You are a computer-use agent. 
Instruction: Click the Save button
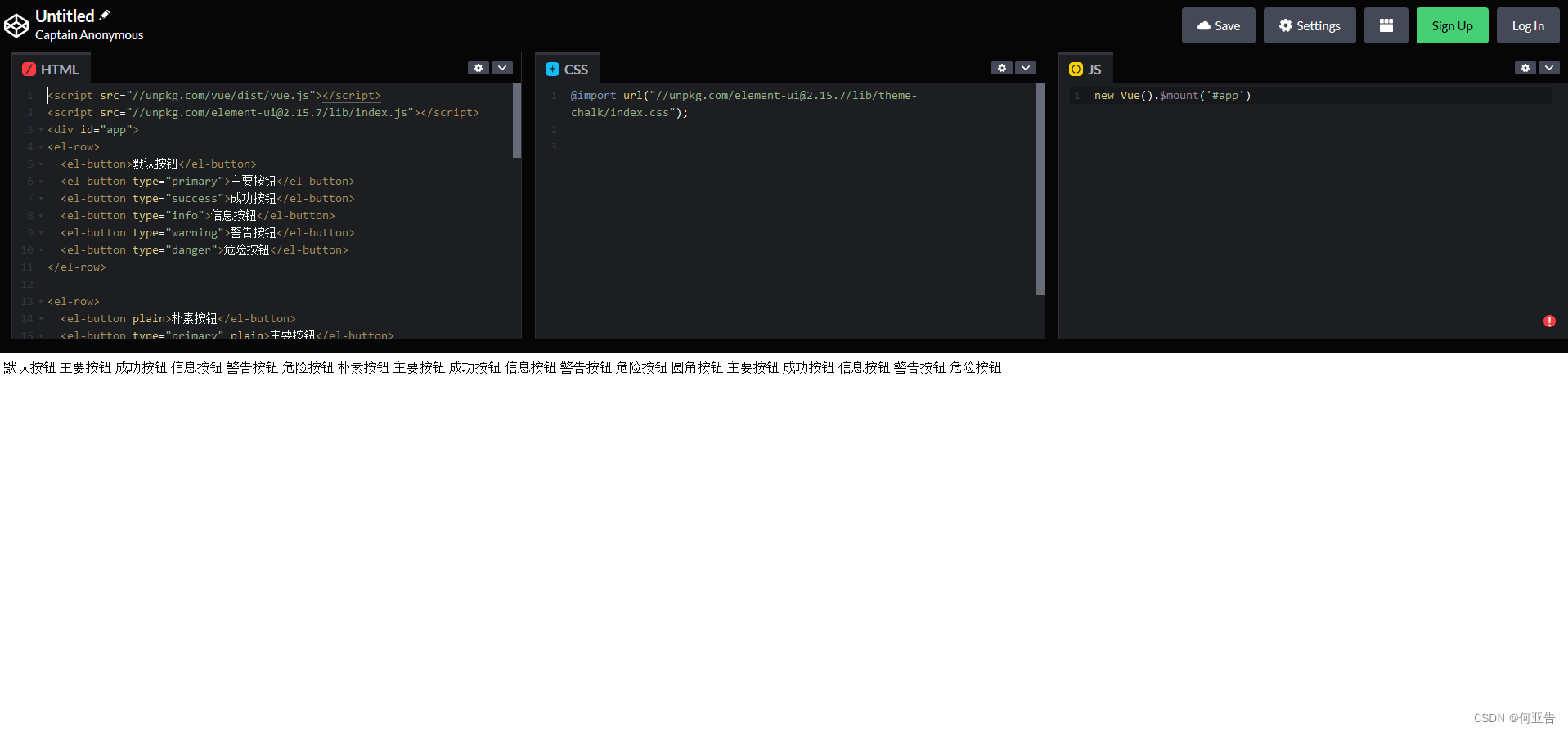(1218, 25)
